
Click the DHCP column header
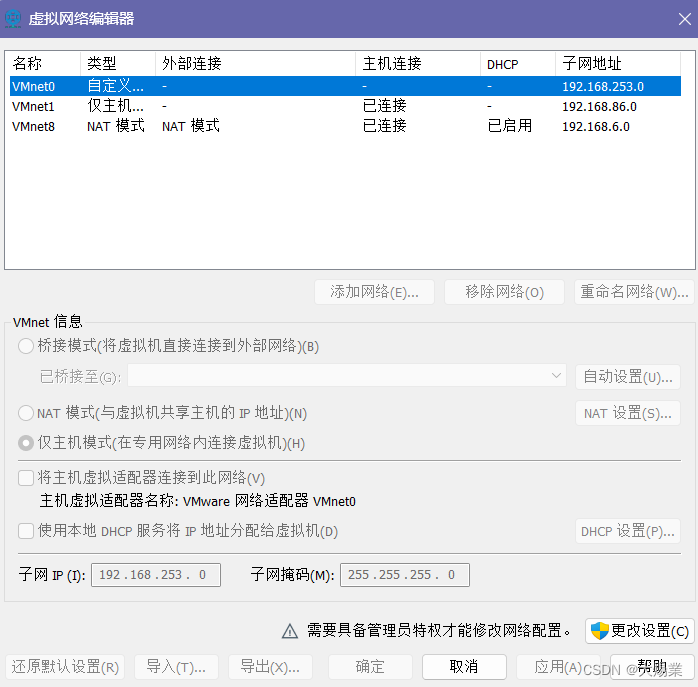[518, 64]
